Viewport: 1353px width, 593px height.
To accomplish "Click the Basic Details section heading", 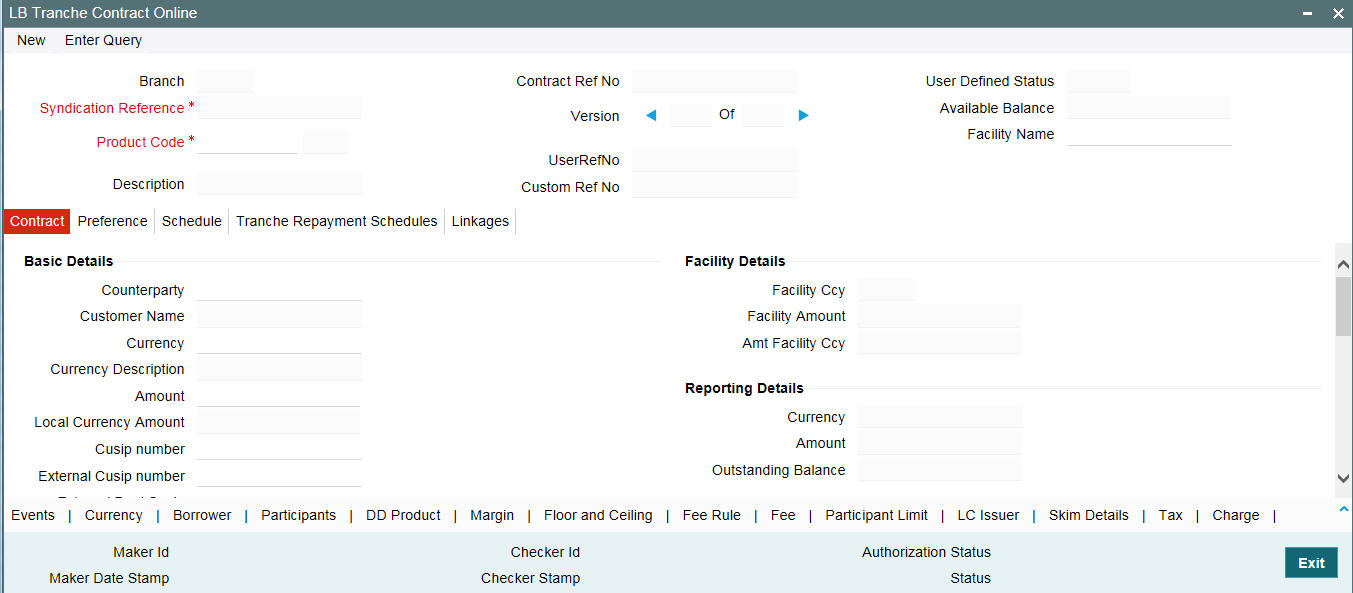I will tap(69, 261).
